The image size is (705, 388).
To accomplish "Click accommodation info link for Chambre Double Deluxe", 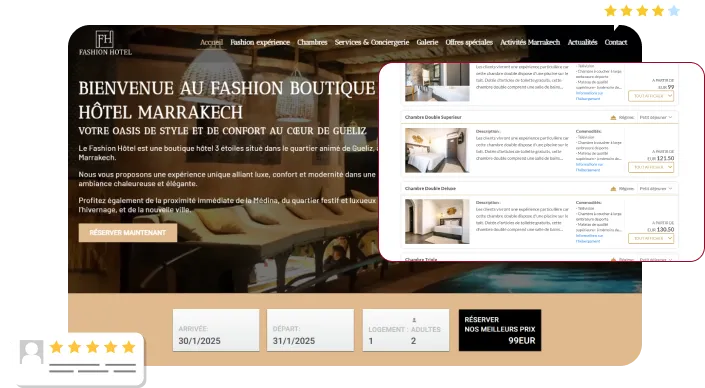I will click(589, 238).
